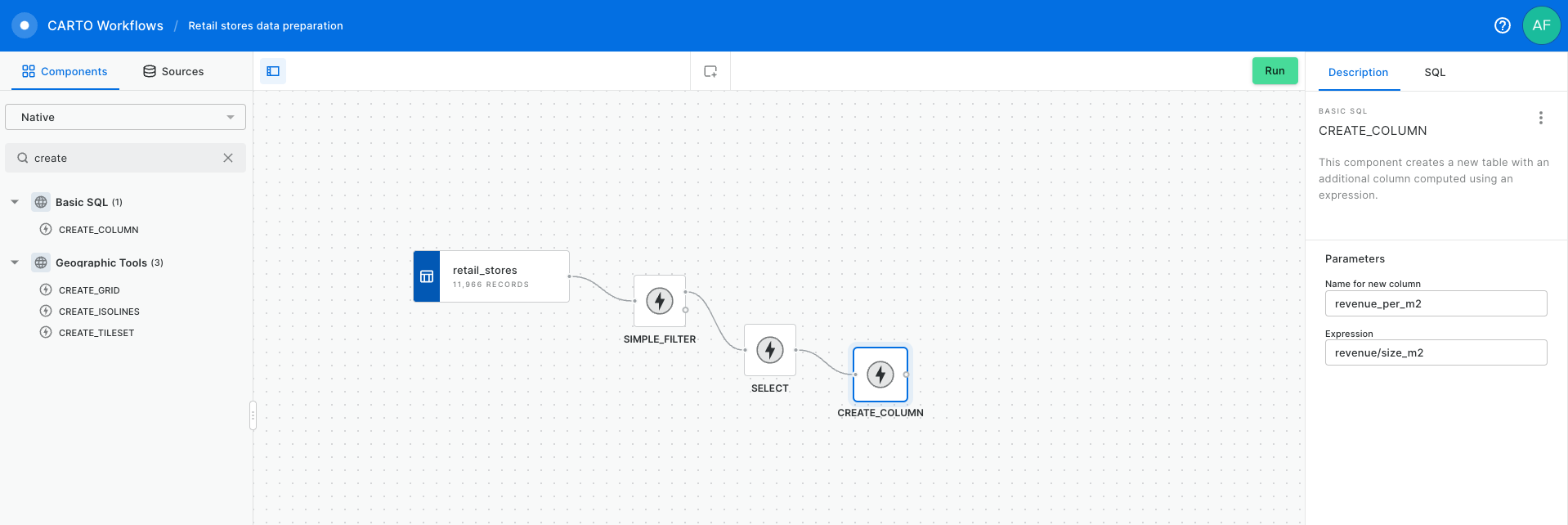Choose CREATE_ISOLINES from the component list
This screenshot has height=525, width=1568.
[99, 312]
